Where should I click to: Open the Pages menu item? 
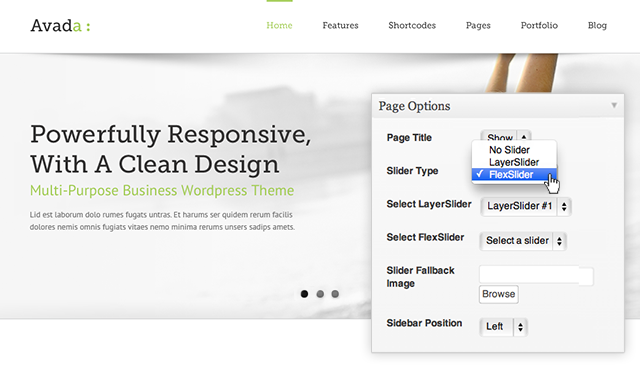tap(478, 25)
